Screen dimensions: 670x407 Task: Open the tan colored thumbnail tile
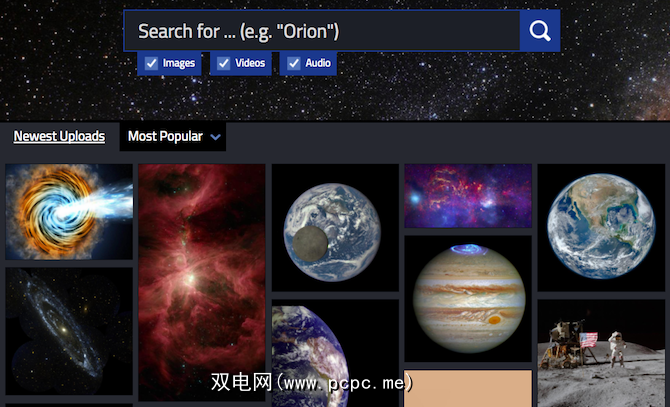click(x=468, y=389)
